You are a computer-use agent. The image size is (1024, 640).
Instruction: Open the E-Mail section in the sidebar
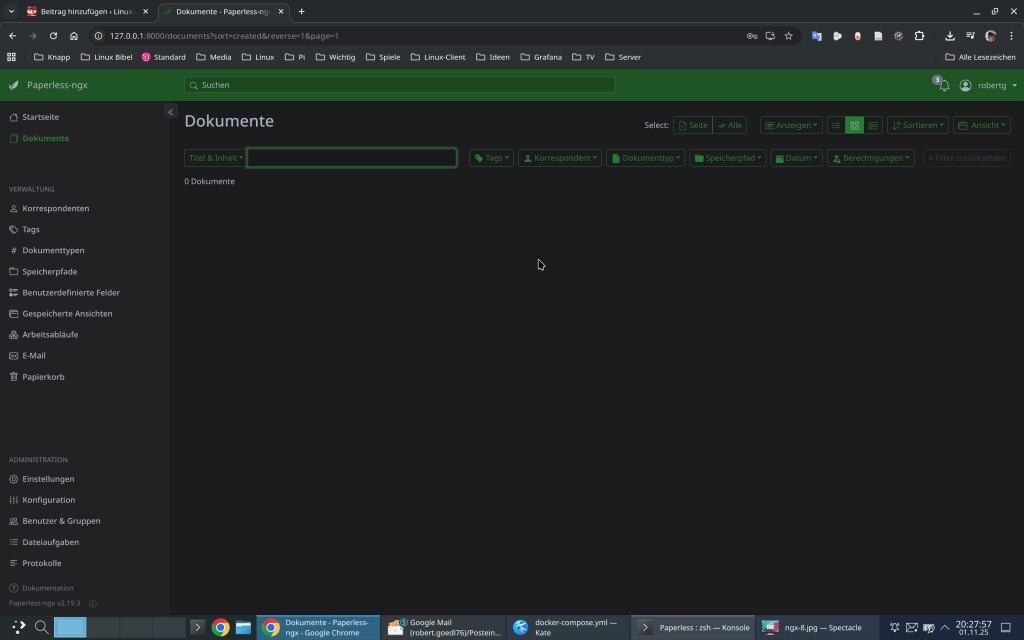(34, 356)
